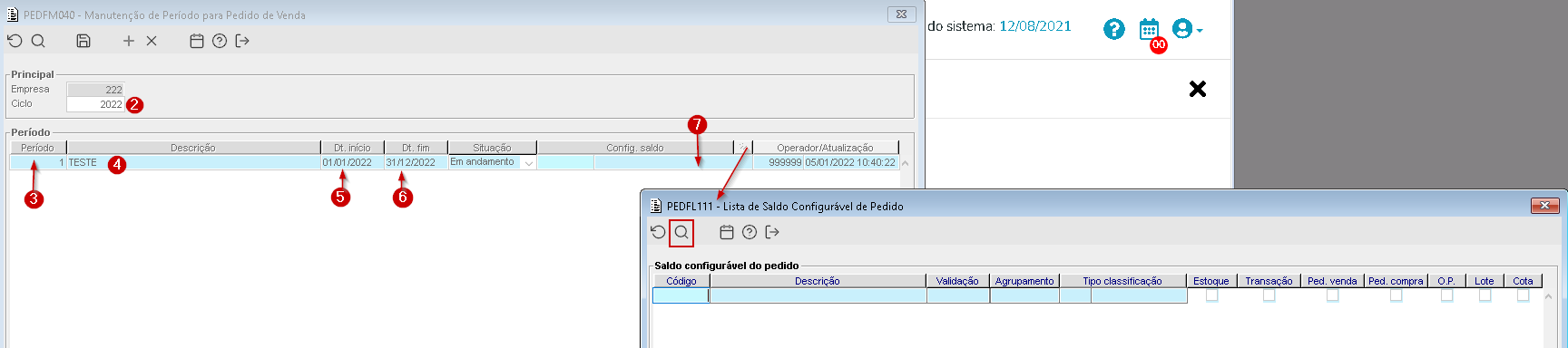The height and width of the screenshot is (348, 1568).
Task: Click the Operador/Atualização column header
Action: 825,148
